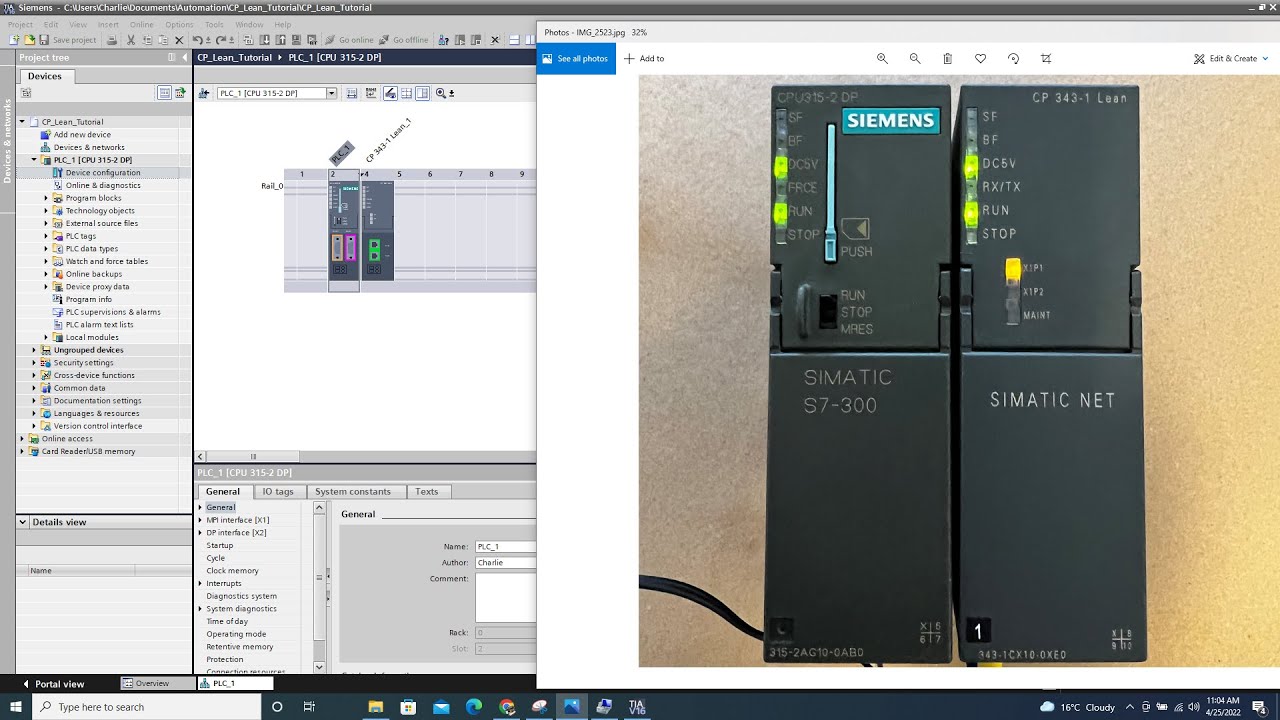Click the Undo arrow icon
The height and width of the screenshot is (720, 1280).
198,40
